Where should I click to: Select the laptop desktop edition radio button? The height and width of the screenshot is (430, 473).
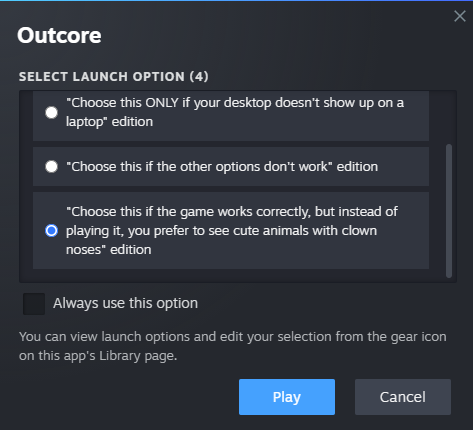pos(51,112)
